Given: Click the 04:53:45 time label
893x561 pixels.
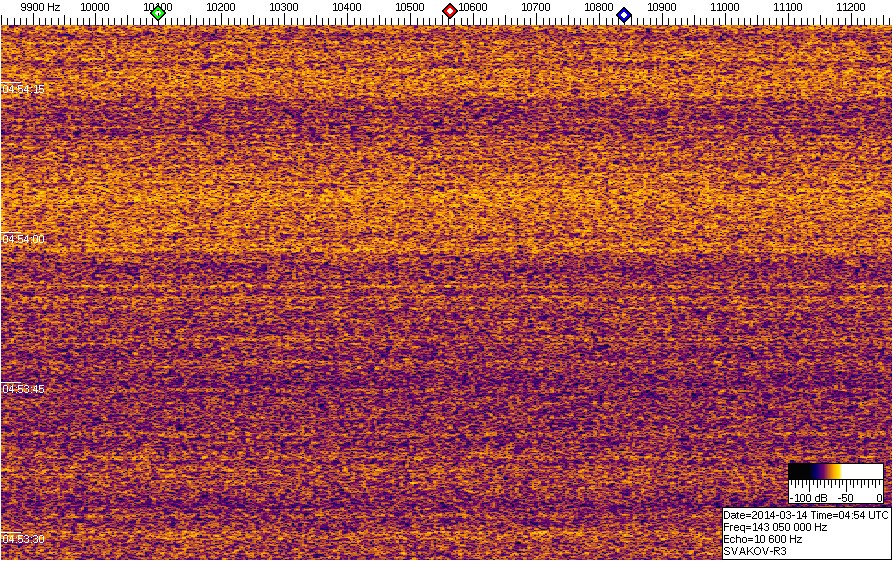Looking at the screenshot, I should click(x=23, y=389).
